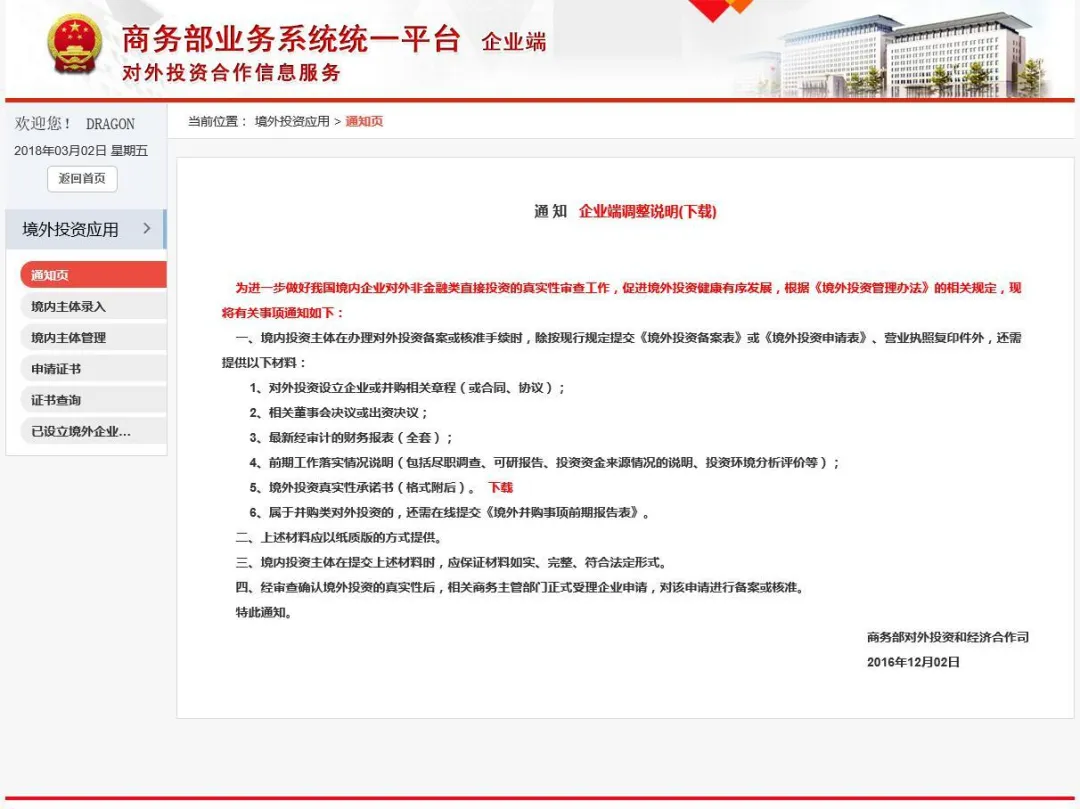Click the line 2、相关董事会决议或出资决议
Viewport: 1080px width, 809px height.
pyautogui.click(x=338, y=412)
